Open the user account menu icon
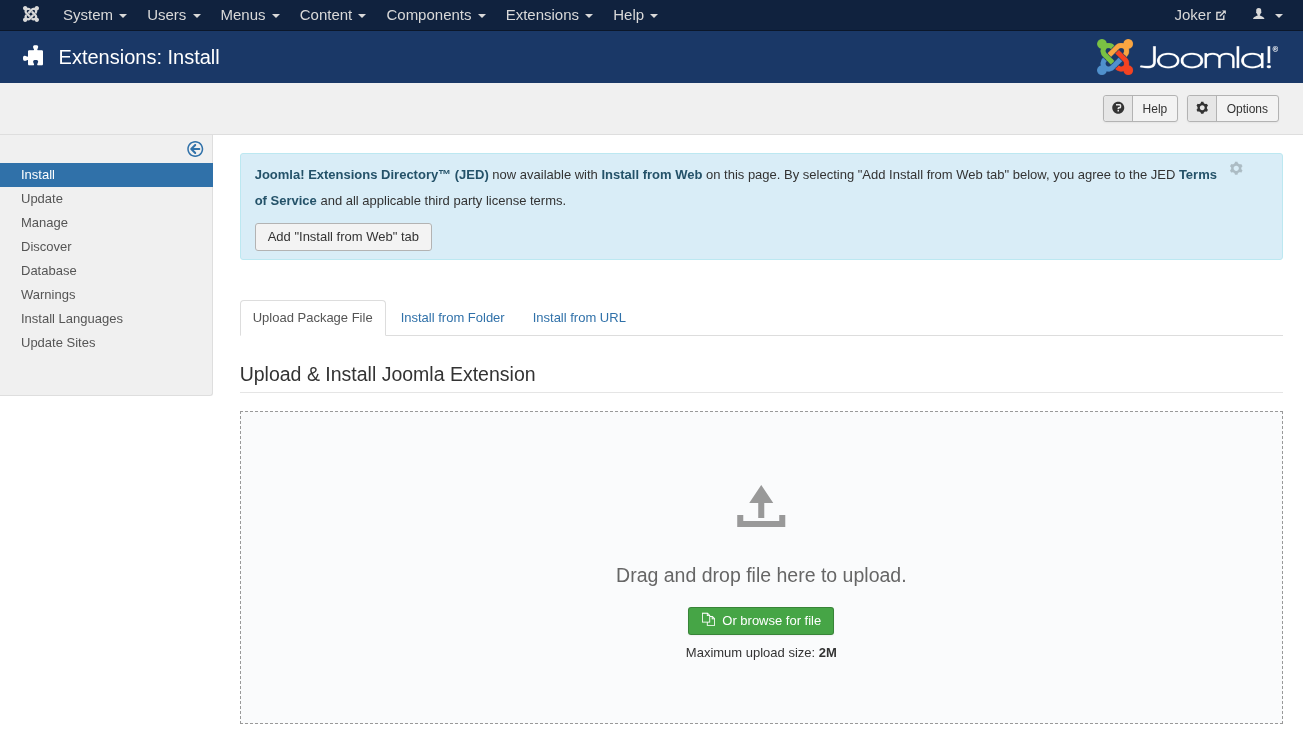The width and height of the screenshot is (1303, 745). pyautogui.click(x=1267, y=15)
